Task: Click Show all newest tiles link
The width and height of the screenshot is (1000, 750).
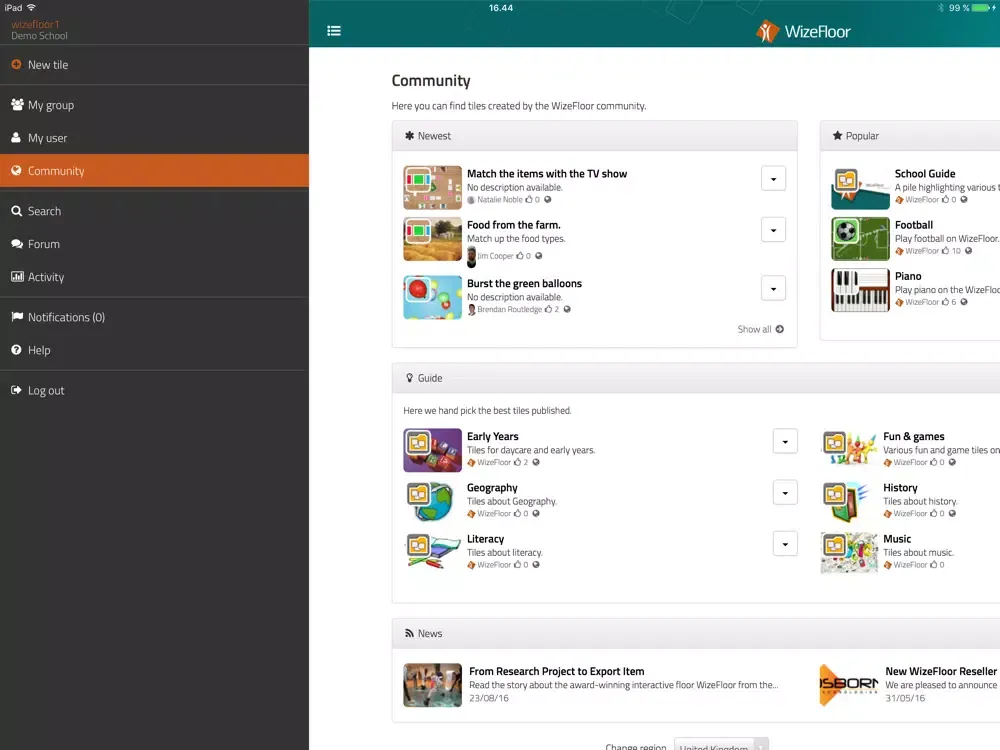Action: (760, 329)
